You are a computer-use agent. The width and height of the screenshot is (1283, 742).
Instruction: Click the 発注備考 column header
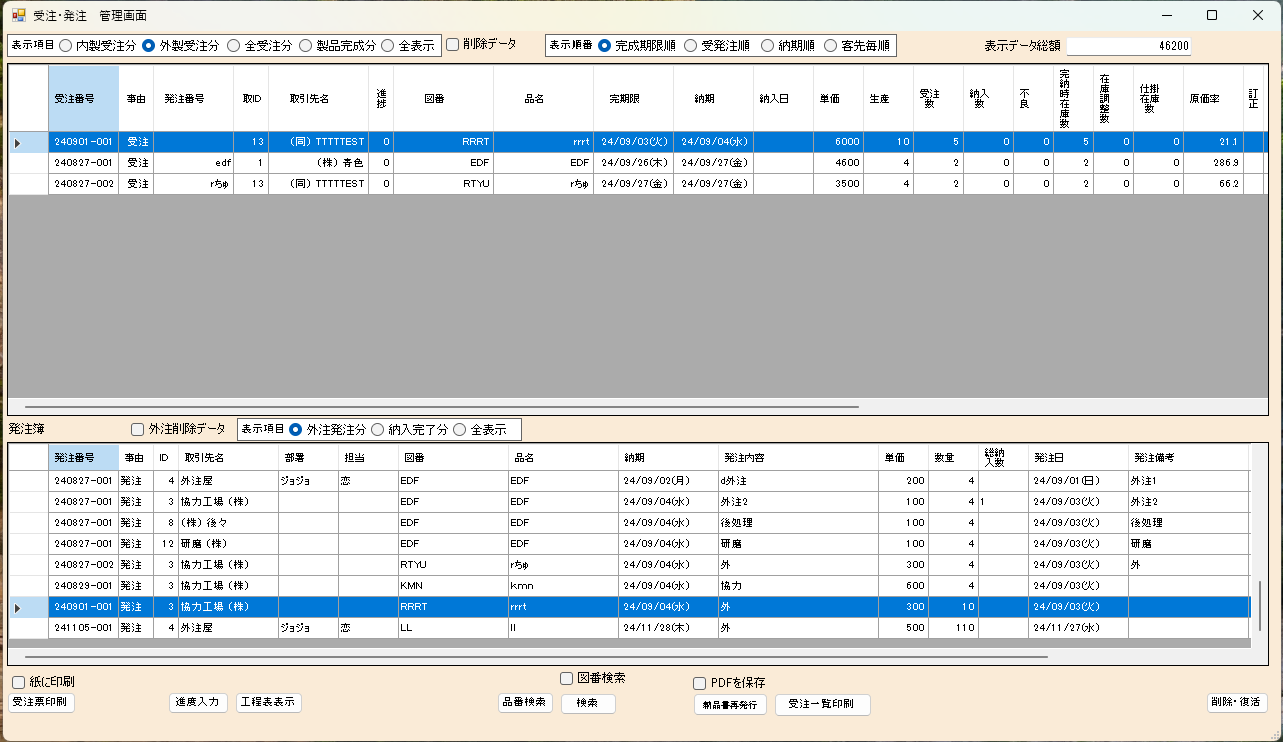[x=1188, y=457]
